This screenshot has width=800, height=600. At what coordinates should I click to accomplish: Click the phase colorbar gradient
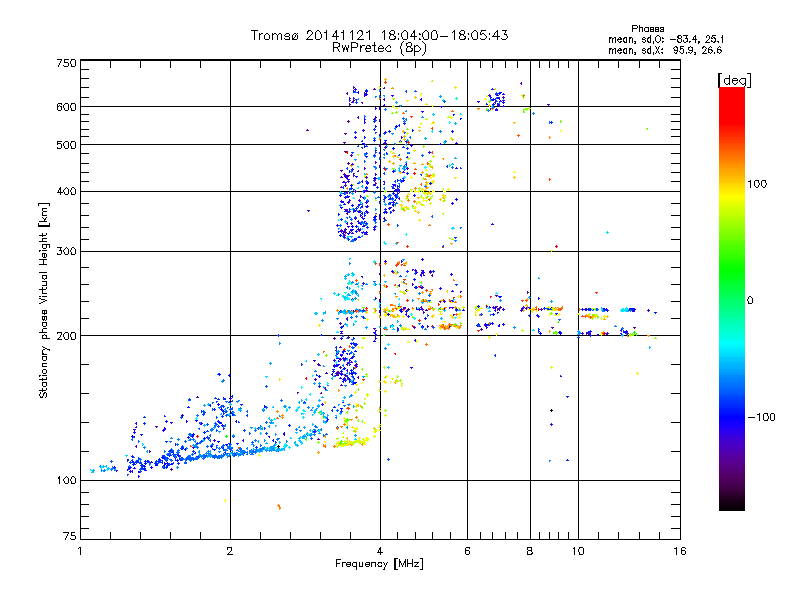(732, 299)
